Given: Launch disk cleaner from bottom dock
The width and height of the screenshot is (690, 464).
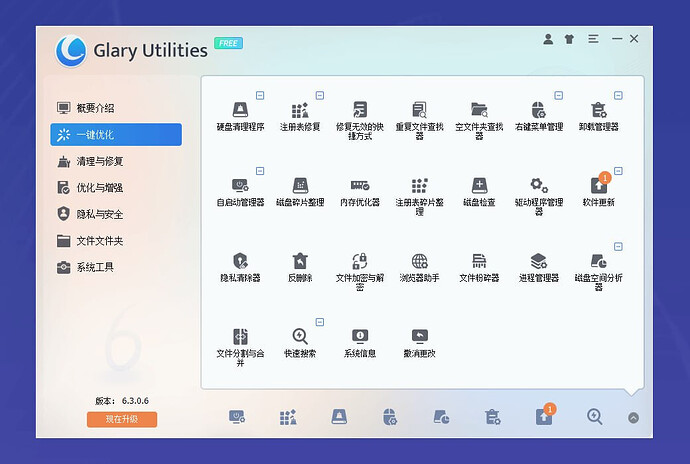Looking at the screenshot, I should [x=339, y=416].
